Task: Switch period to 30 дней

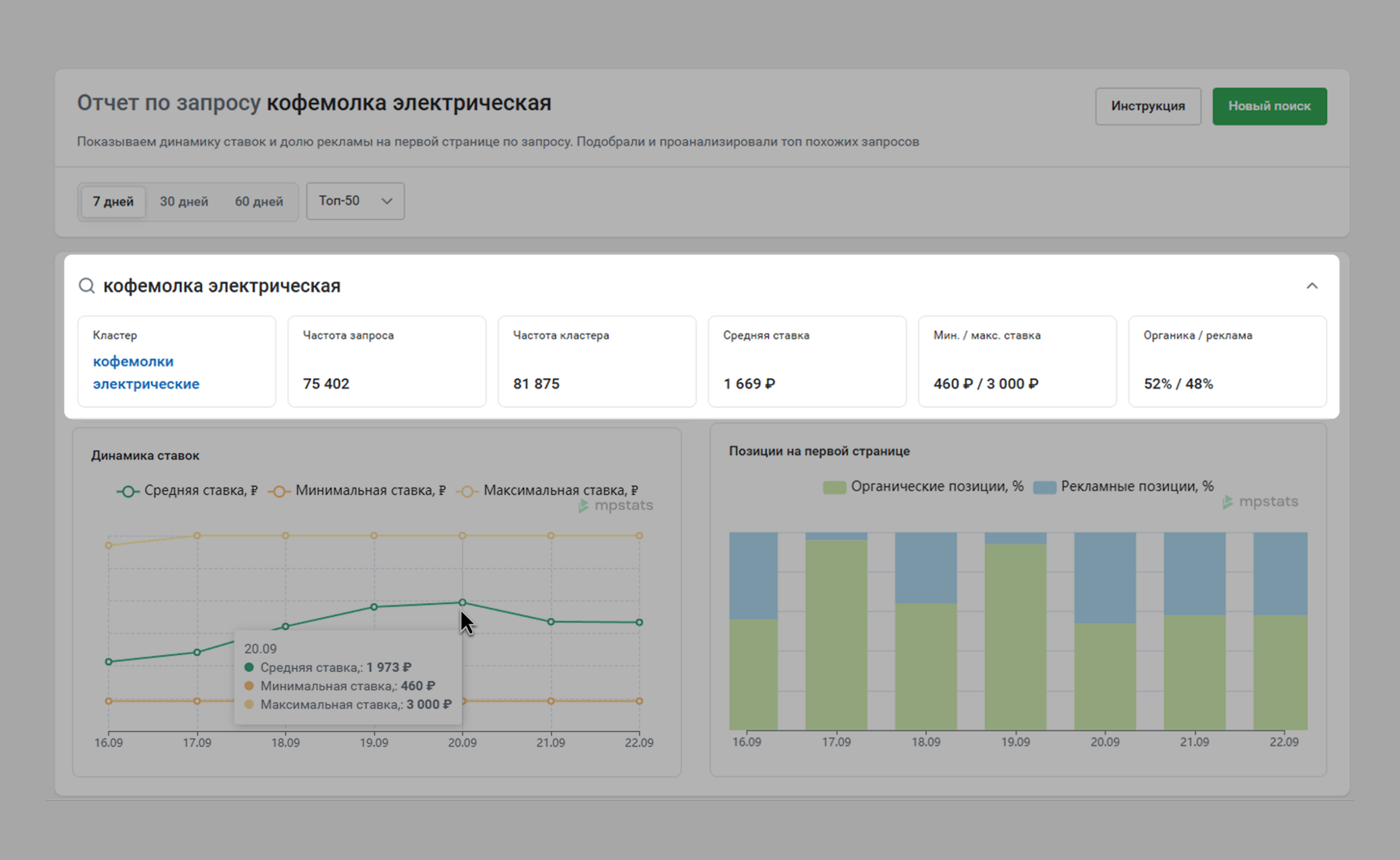Action: pos(184,201)
